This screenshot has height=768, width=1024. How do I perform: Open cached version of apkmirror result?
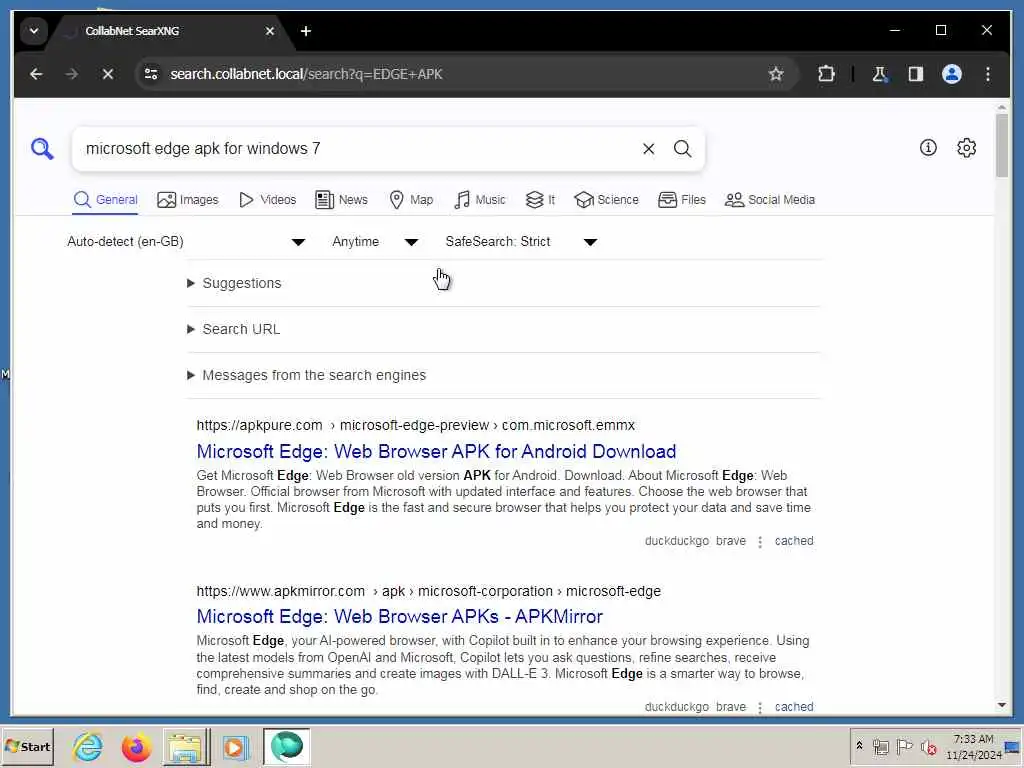coord(794,707)
